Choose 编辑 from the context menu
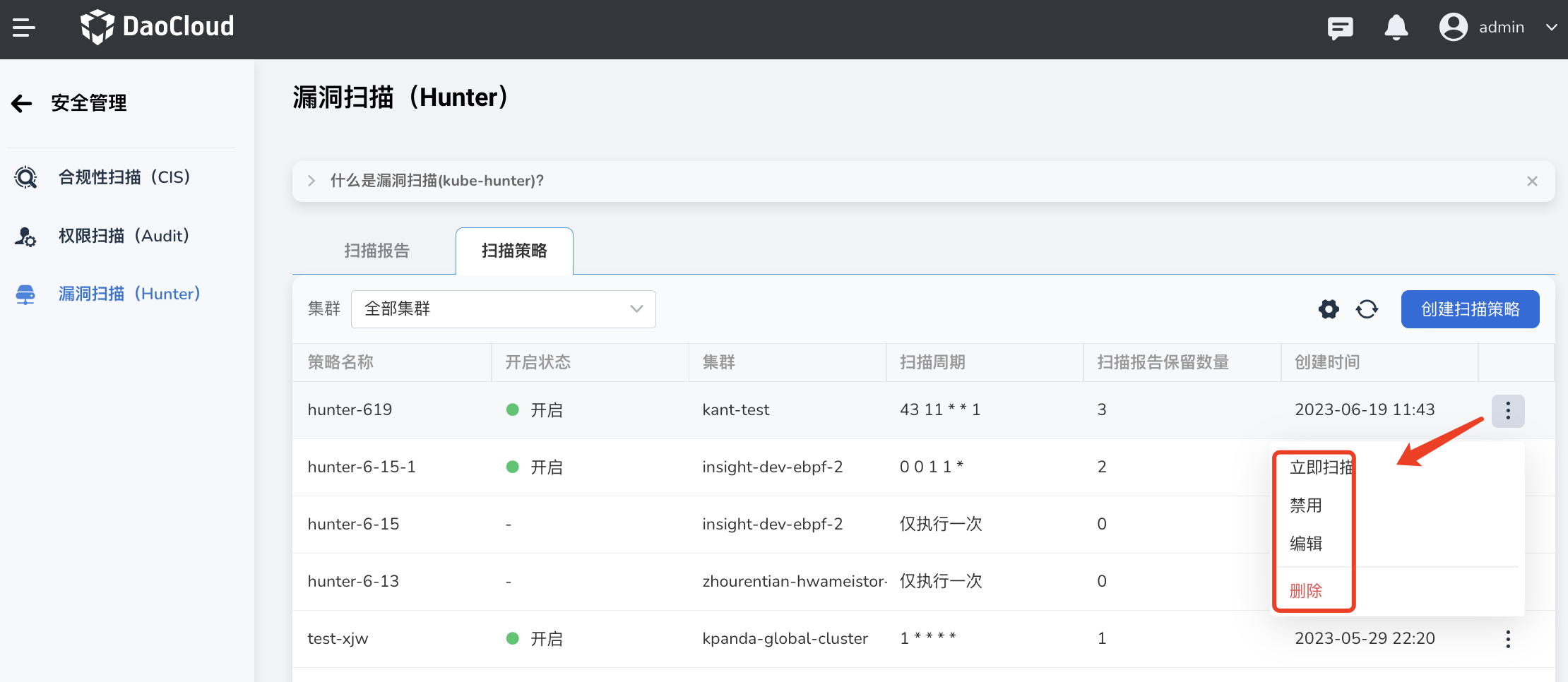1568x682 pixels. point(1305,544)
